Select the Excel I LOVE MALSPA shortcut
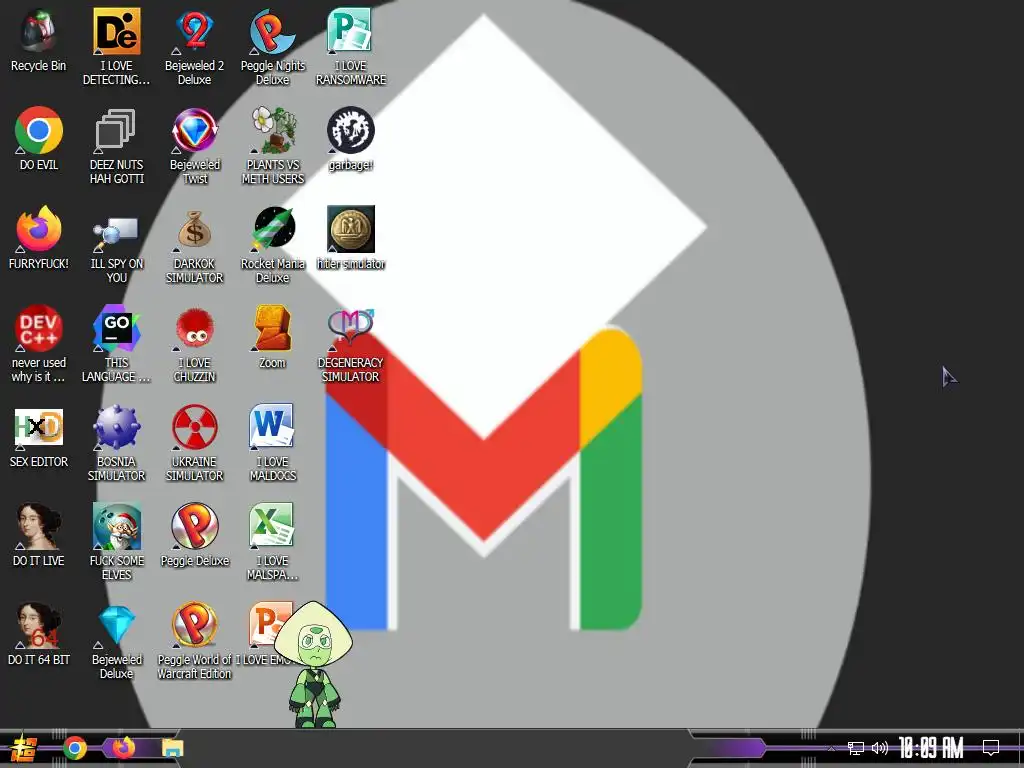1024x768 pixels. 272,526
